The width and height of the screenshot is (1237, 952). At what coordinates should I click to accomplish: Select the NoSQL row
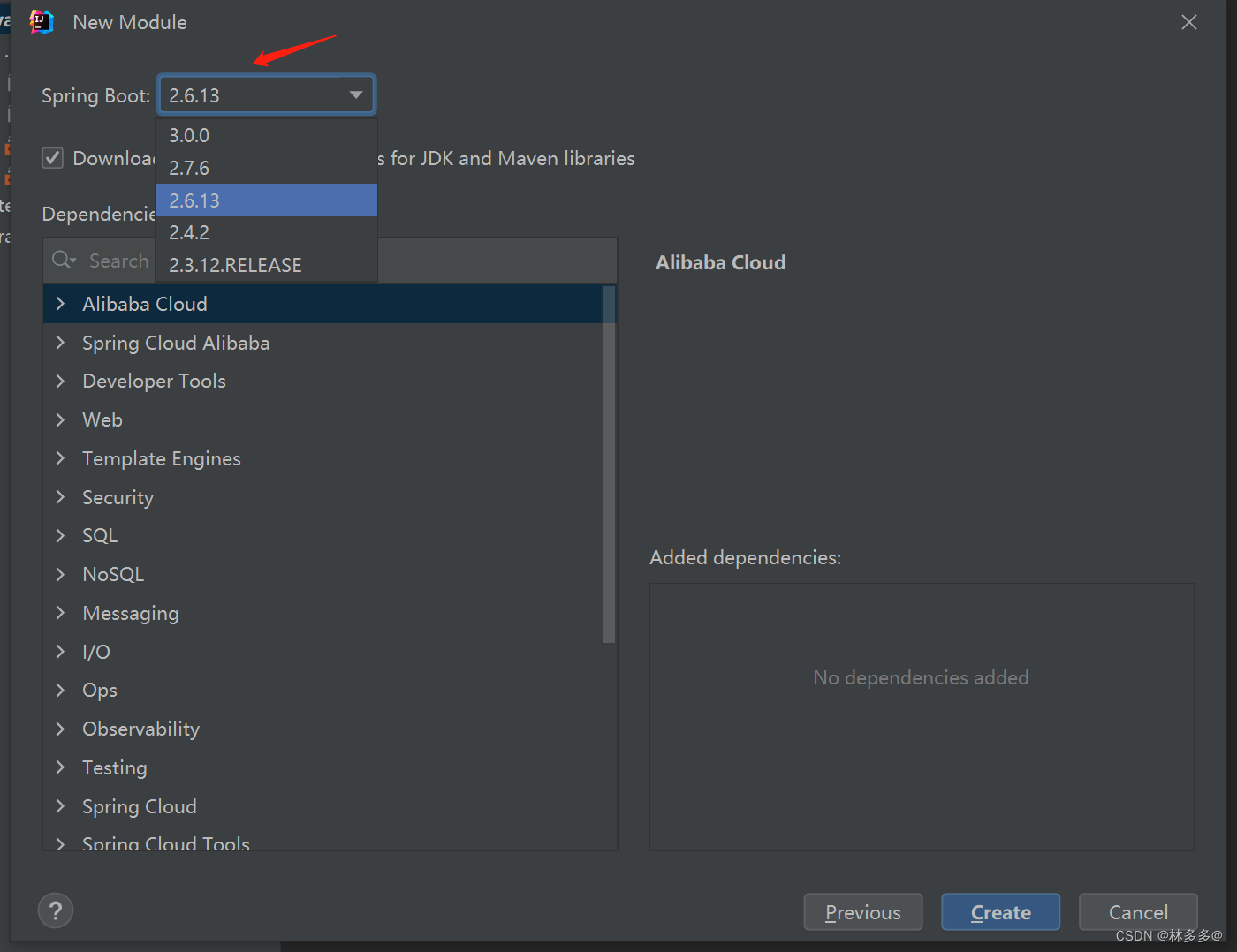(x=323, y=574)
